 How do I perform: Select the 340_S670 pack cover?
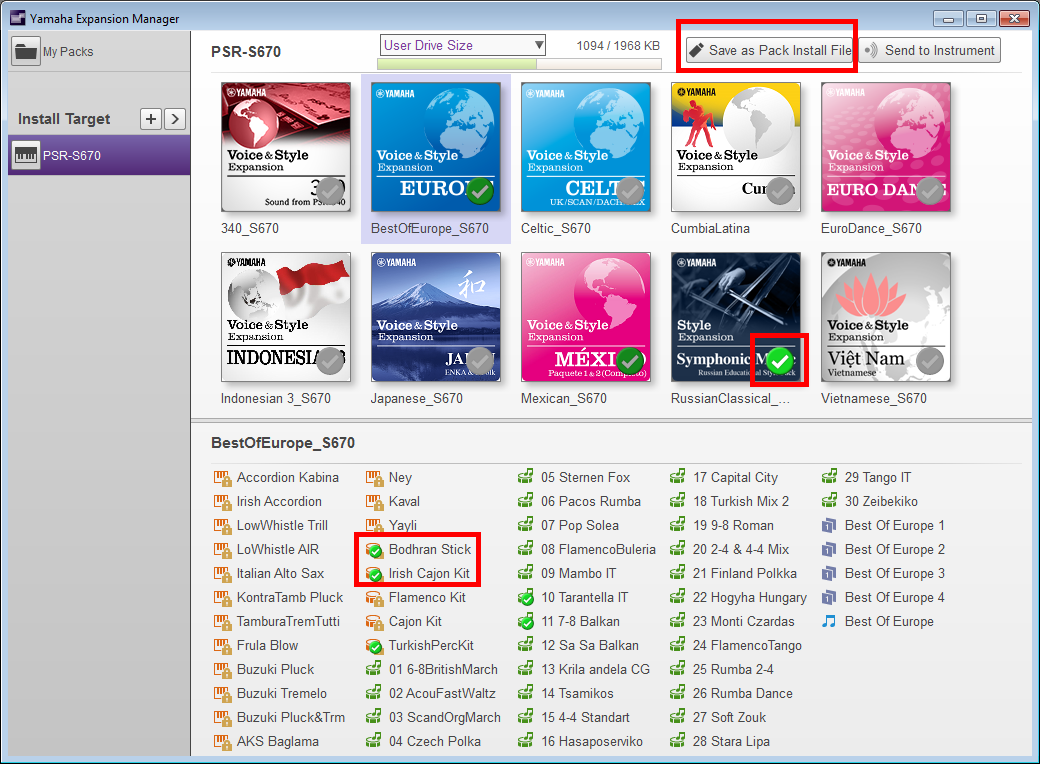pyautogui.click(x=286, y=147)
